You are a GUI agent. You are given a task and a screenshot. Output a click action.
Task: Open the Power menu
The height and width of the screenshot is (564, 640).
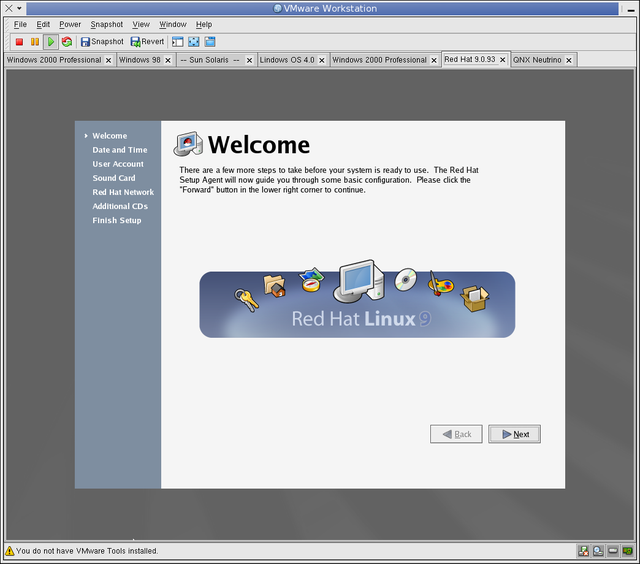point(70,24)
